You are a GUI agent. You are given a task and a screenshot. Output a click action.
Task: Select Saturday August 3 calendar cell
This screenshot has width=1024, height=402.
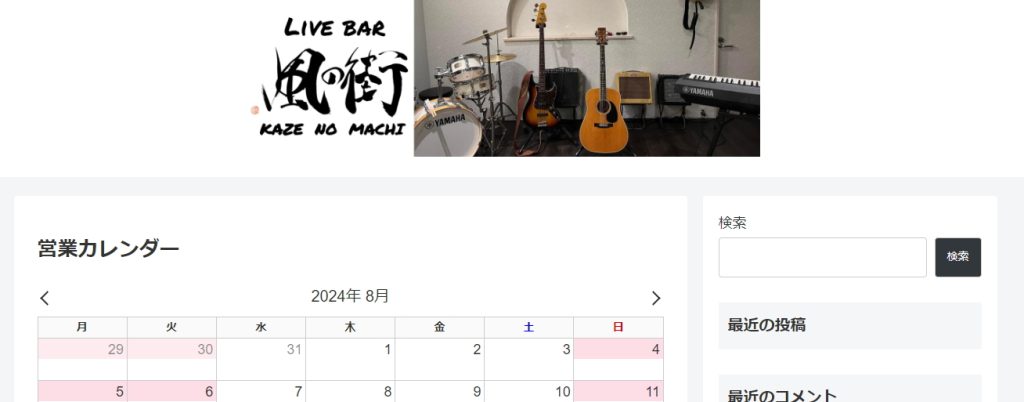pos(529,360)
